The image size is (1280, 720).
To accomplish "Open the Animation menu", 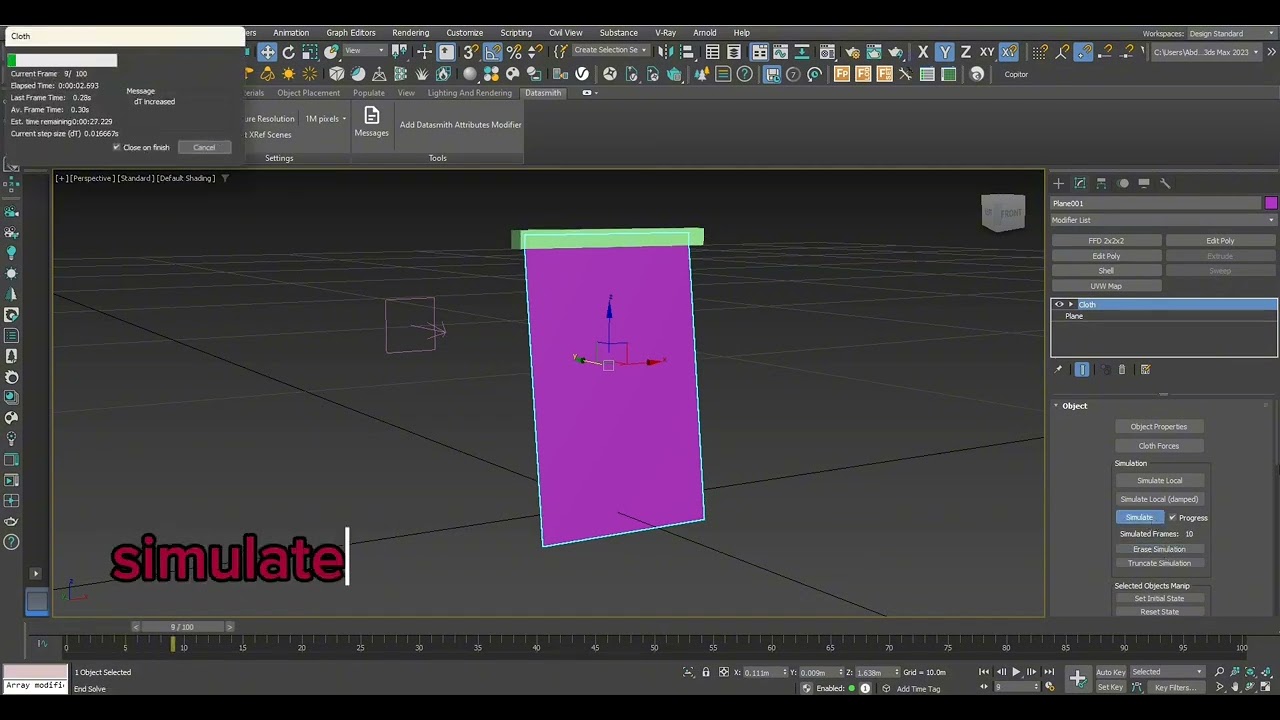I will 291,33.
